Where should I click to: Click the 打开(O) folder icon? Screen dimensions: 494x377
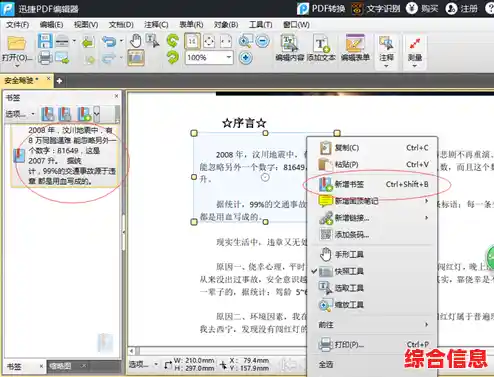point(16,43)
